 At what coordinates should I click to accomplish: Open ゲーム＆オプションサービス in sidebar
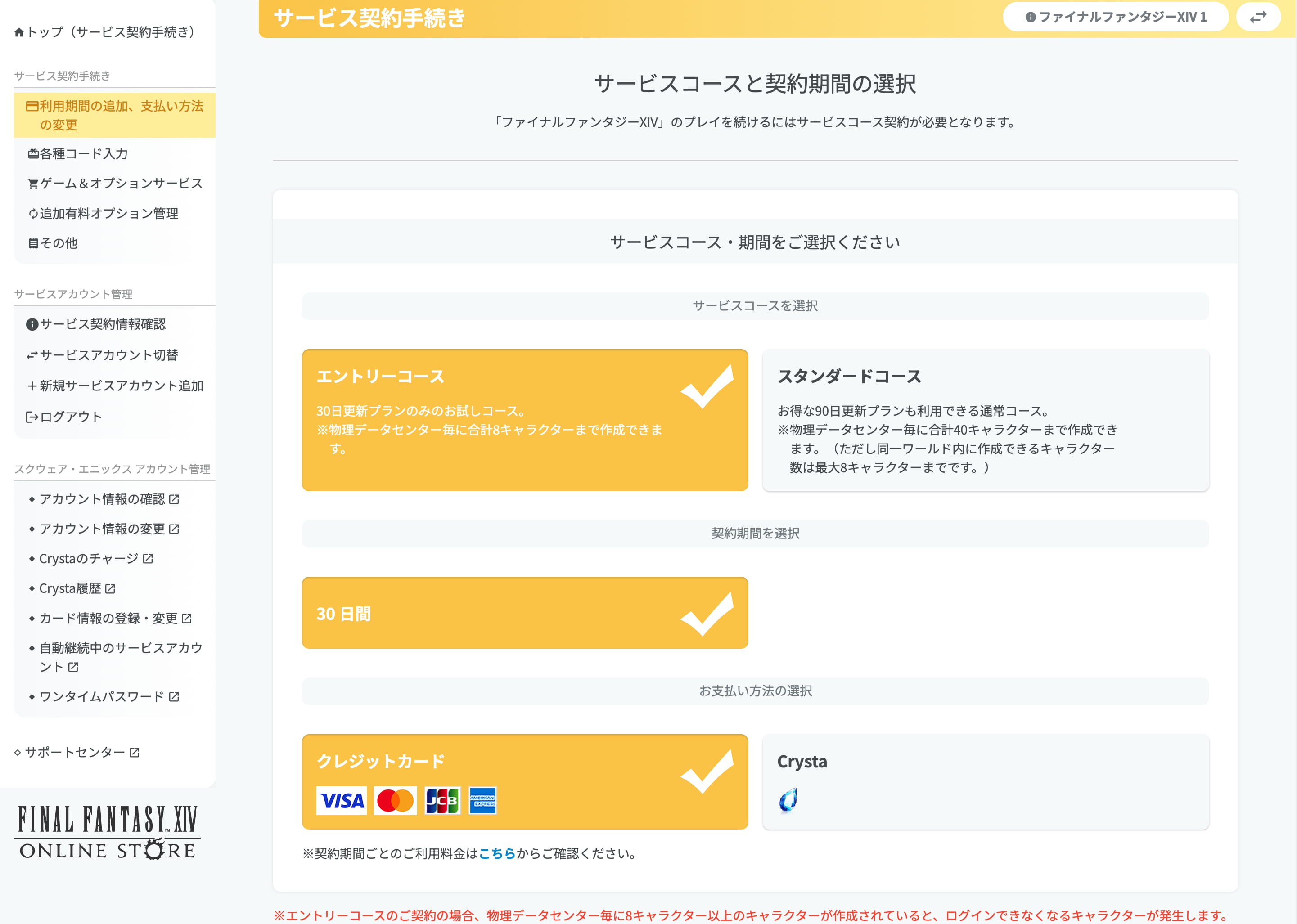pyautogui.click(x=115, y=183)
